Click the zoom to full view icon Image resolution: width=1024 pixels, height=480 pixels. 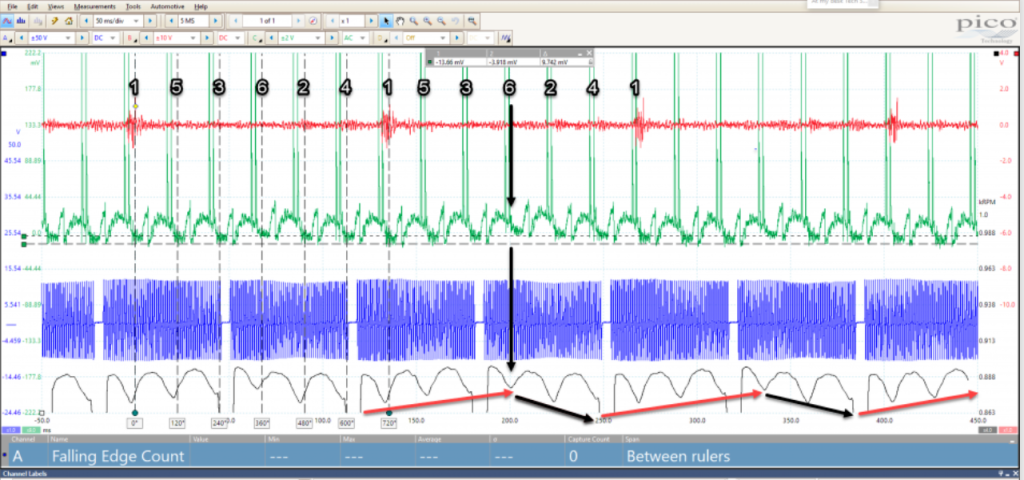pos(471,21)
